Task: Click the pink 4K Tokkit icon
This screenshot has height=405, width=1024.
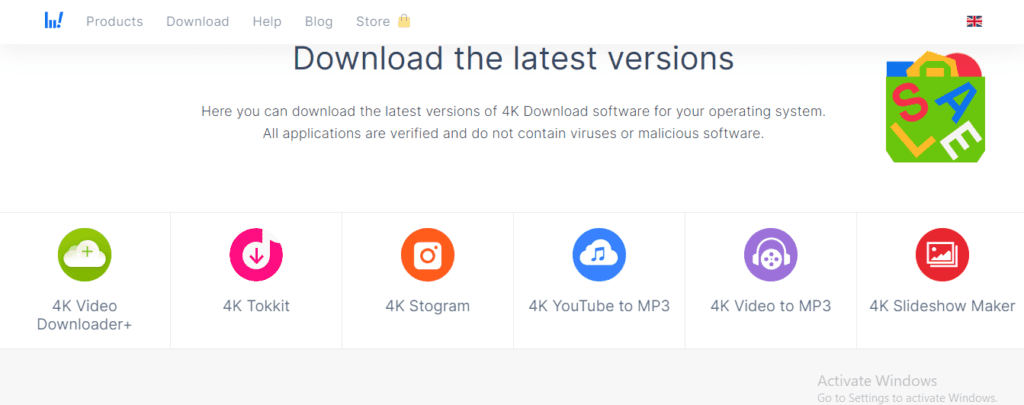Action: (x=256, y=255)
